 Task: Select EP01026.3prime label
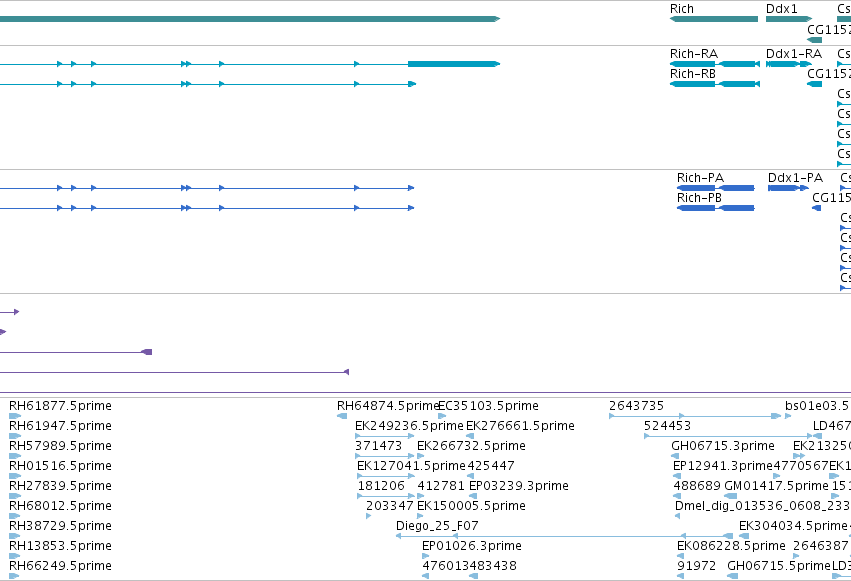472,546
